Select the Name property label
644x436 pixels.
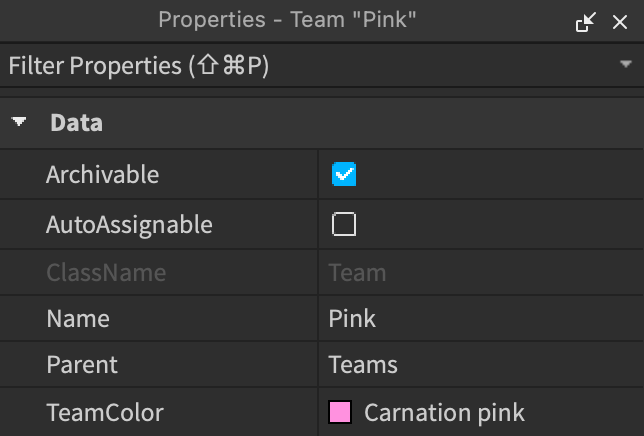click(78, 319)
